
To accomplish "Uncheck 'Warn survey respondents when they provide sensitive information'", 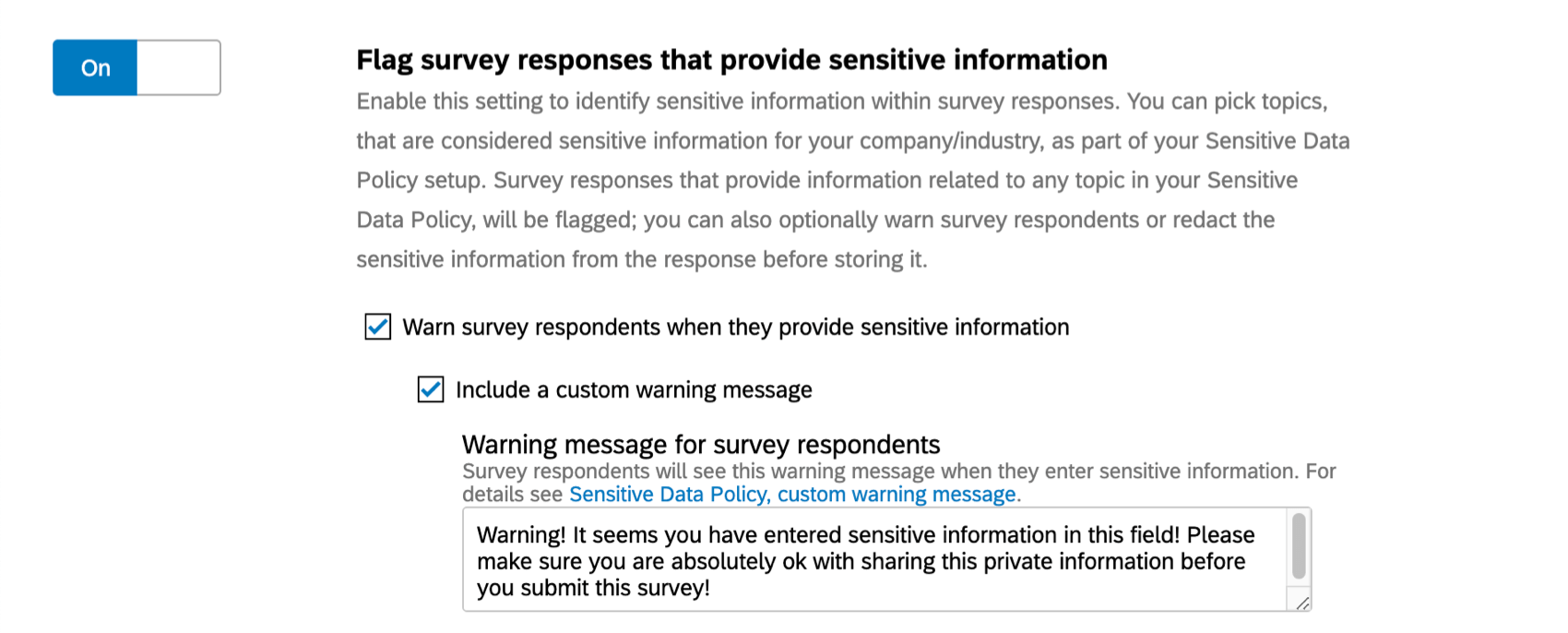I will pyautogui.click(x=376, y=327).
